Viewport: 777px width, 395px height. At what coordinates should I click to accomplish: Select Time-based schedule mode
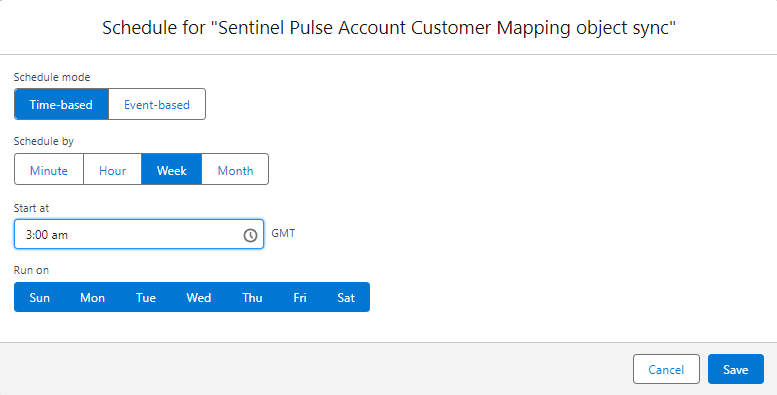point(61,104)
